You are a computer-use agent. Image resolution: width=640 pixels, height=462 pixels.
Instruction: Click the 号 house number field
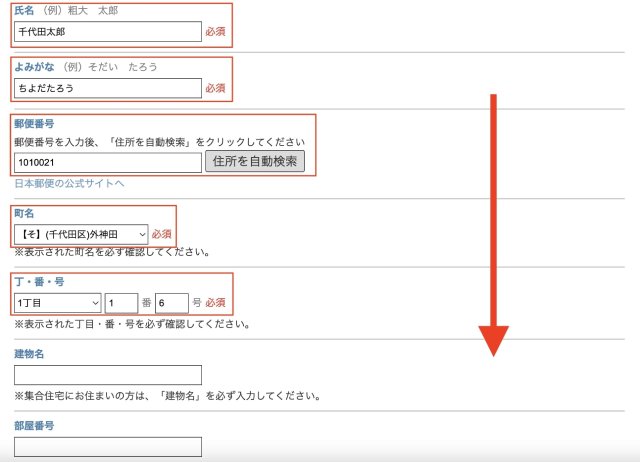click(x=172, y=303)
